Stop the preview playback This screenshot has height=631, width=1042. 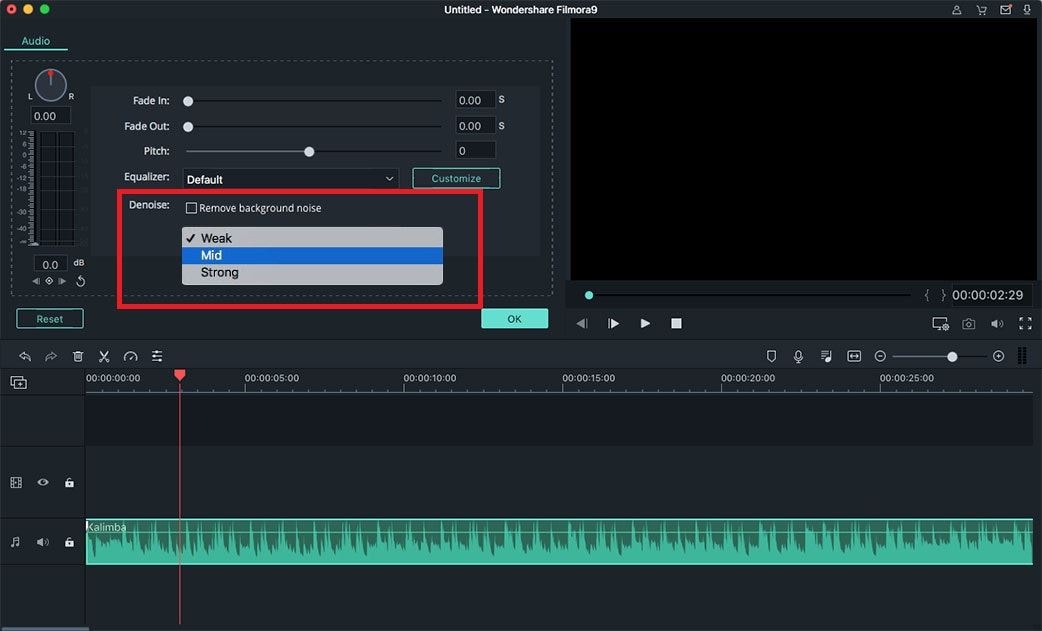point(677,323)
